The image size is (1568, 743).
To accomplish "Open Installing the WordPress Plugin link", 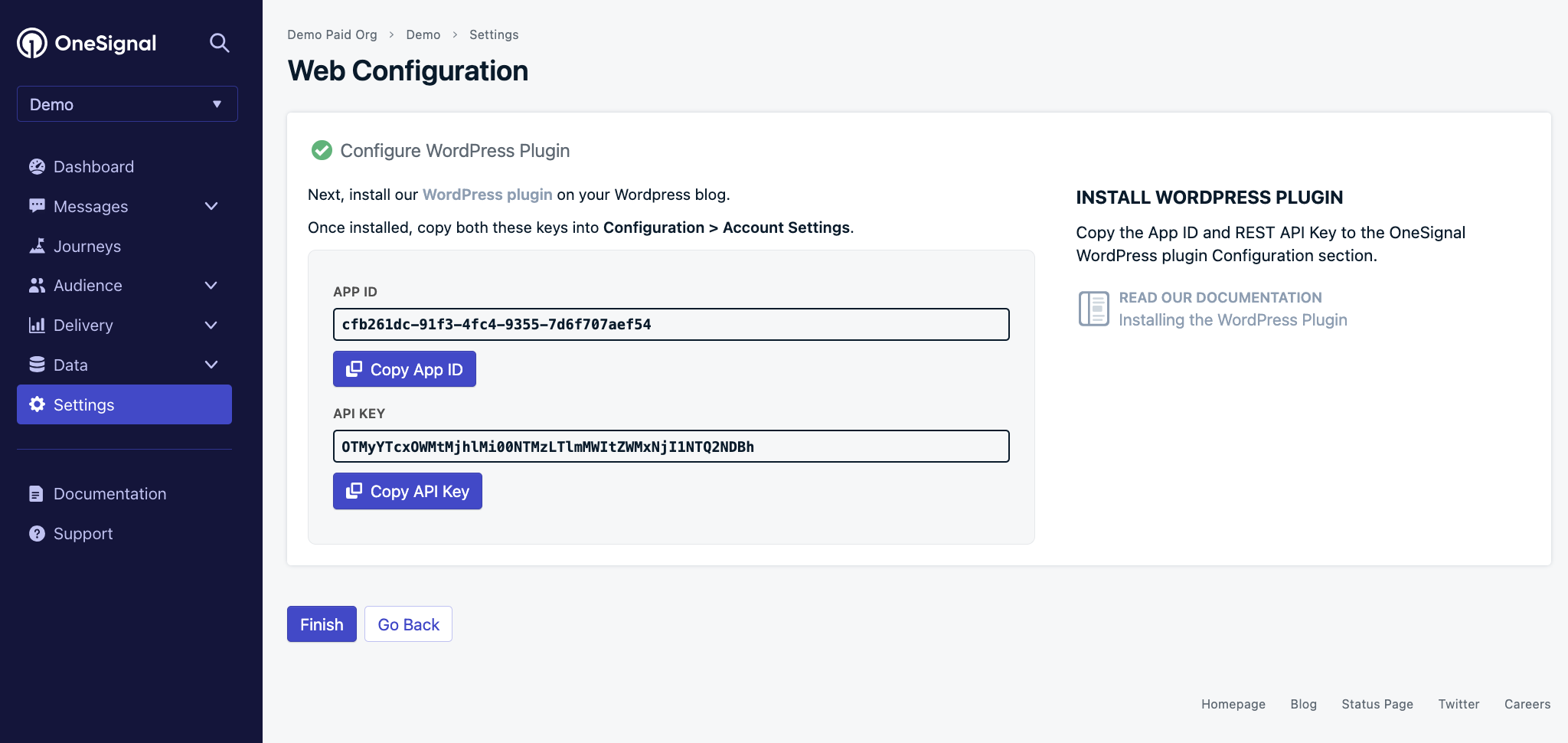I will coord(1233,320).
